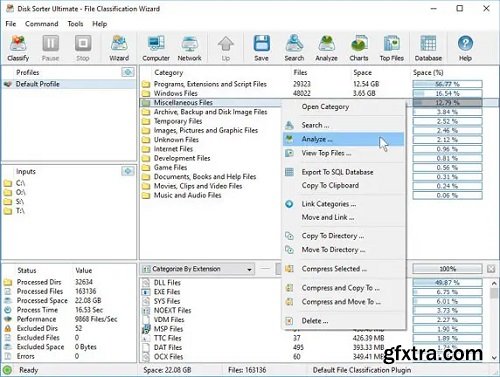Click the Delete icon in context menu
Viewport: 500px width, 377px height.
tap(289, 321)
